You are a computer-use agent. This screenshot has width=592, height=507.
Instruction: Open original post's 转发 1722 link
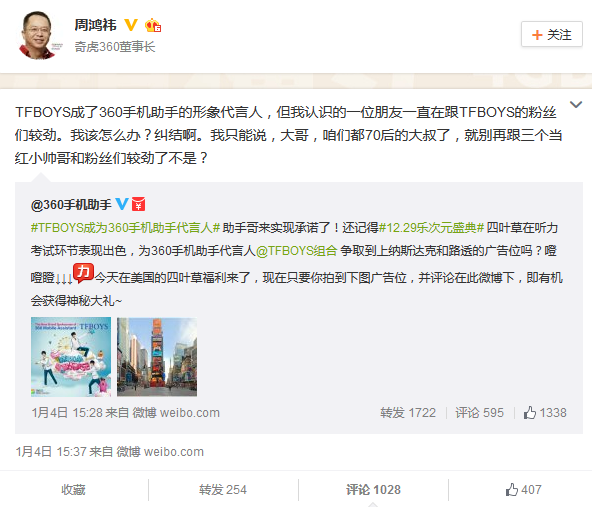[408, 413]
